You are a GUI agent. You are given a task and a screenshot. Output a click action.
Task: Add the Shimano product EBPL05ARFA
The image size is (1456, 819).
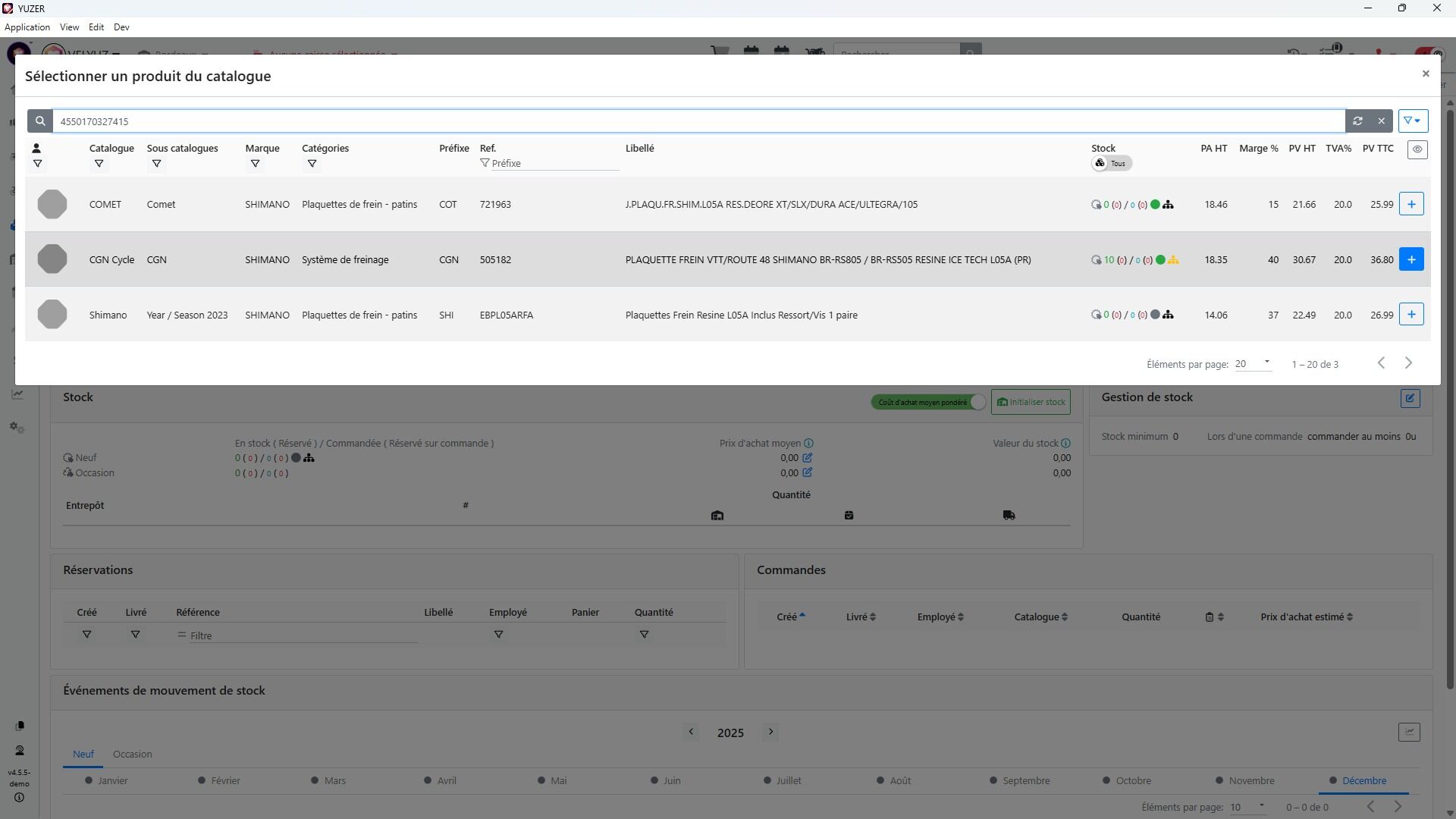[x=1410, y=315]
